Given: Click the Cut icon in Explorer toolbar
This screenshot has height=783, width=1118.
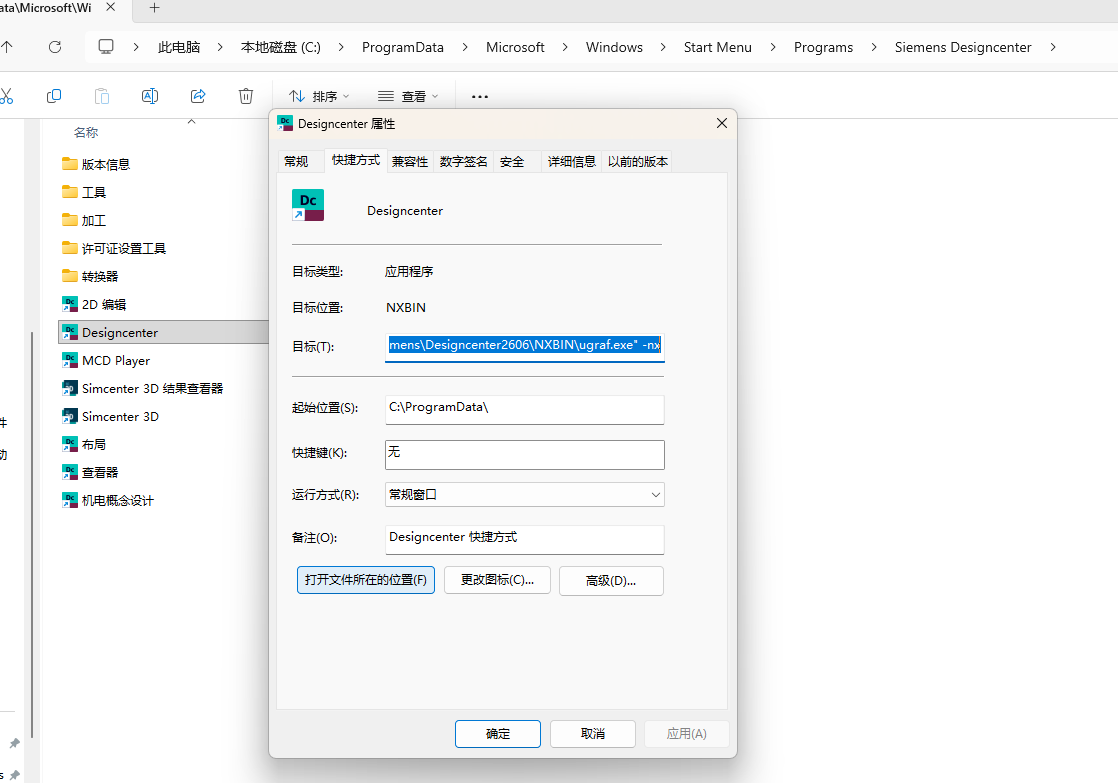Looking at the screenshot, I should pyautogui.click(x=6, y=96).
